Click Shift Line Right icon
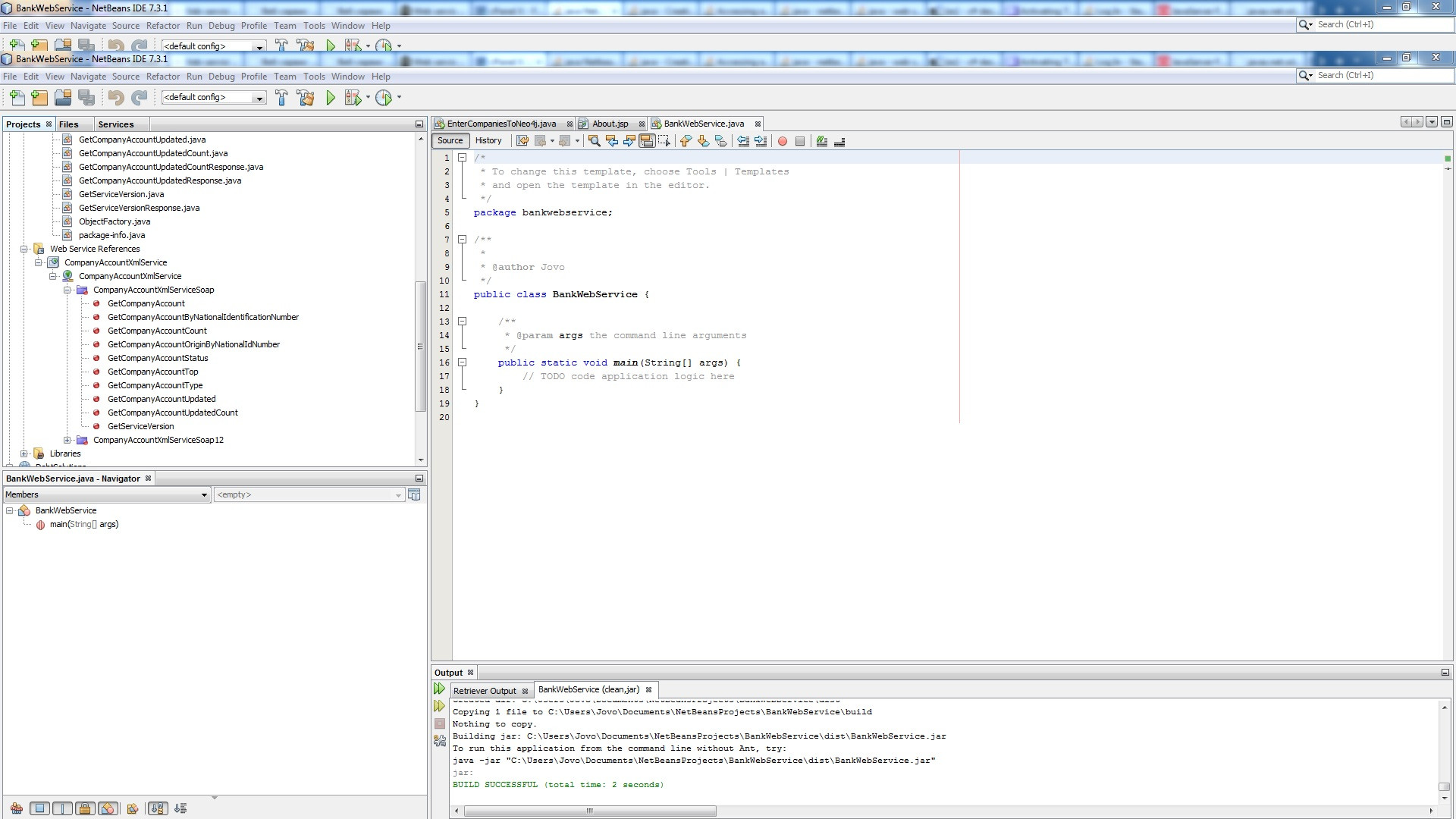The width and height of the screenshot is (1456, 819). [761, 141]
